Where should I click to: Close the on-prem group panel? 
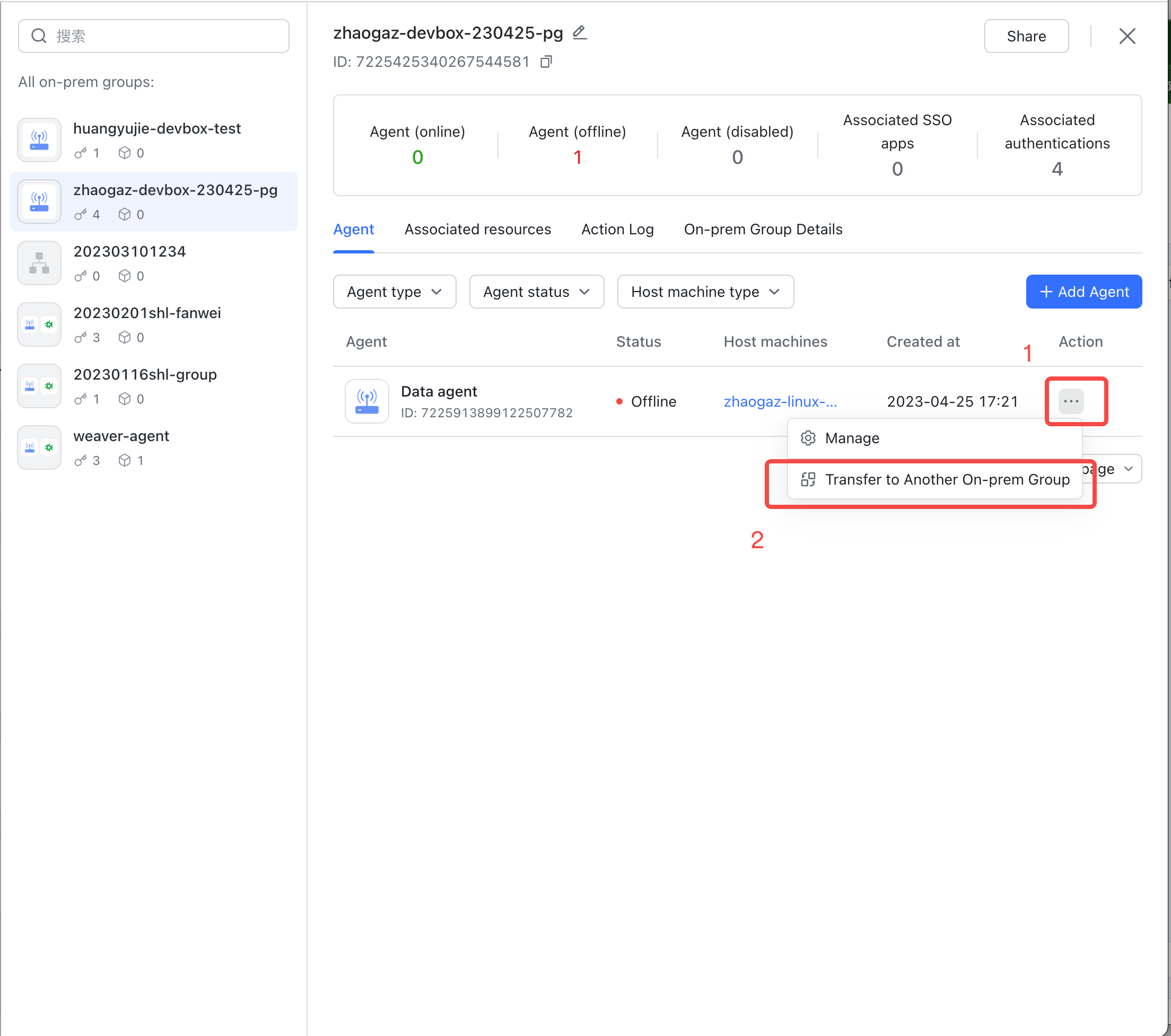tap(1127, 36)
